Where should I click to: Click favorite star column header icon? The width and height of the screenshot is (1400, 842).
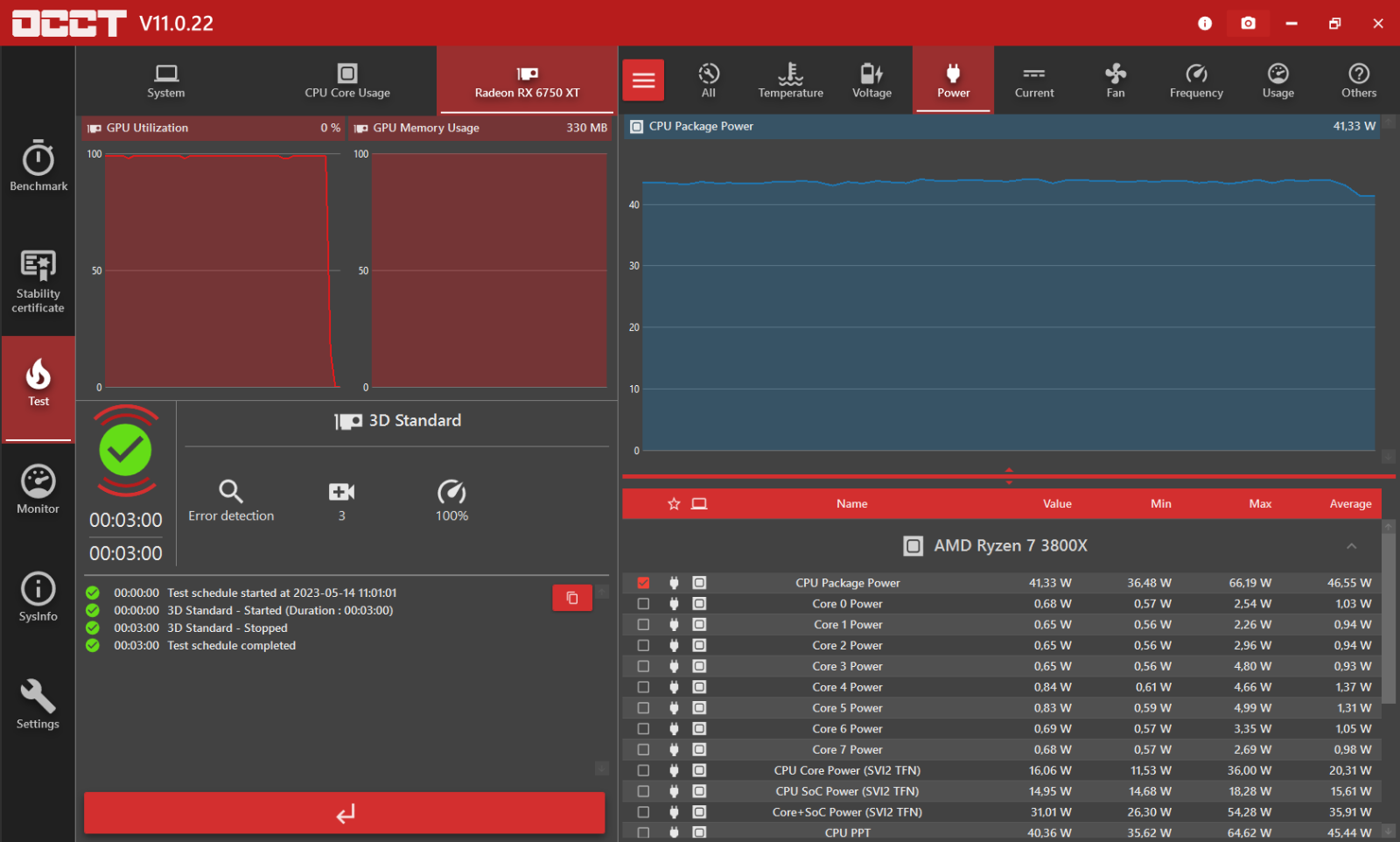(x=674, y=504)
